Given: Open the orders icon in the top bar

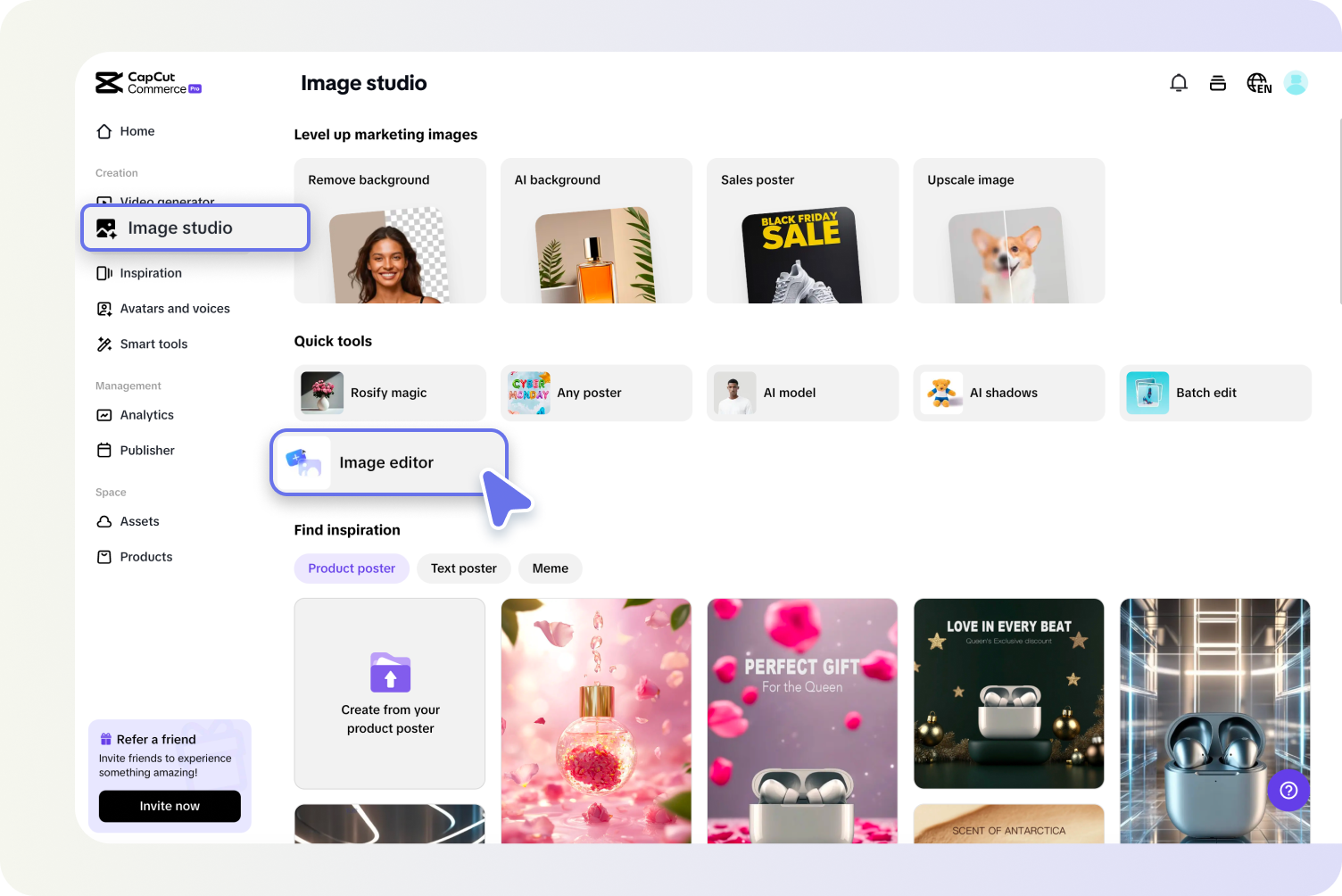Looking at the screenshot, I should [1218, 82].
